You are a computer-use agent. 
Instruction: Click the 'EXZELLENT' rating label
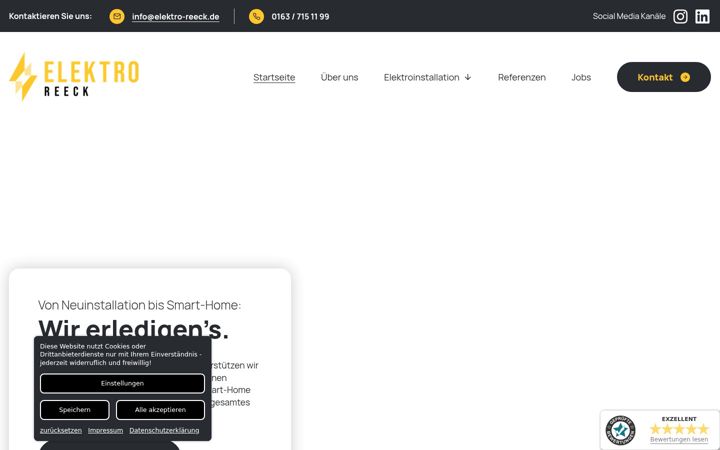(679, 419)
